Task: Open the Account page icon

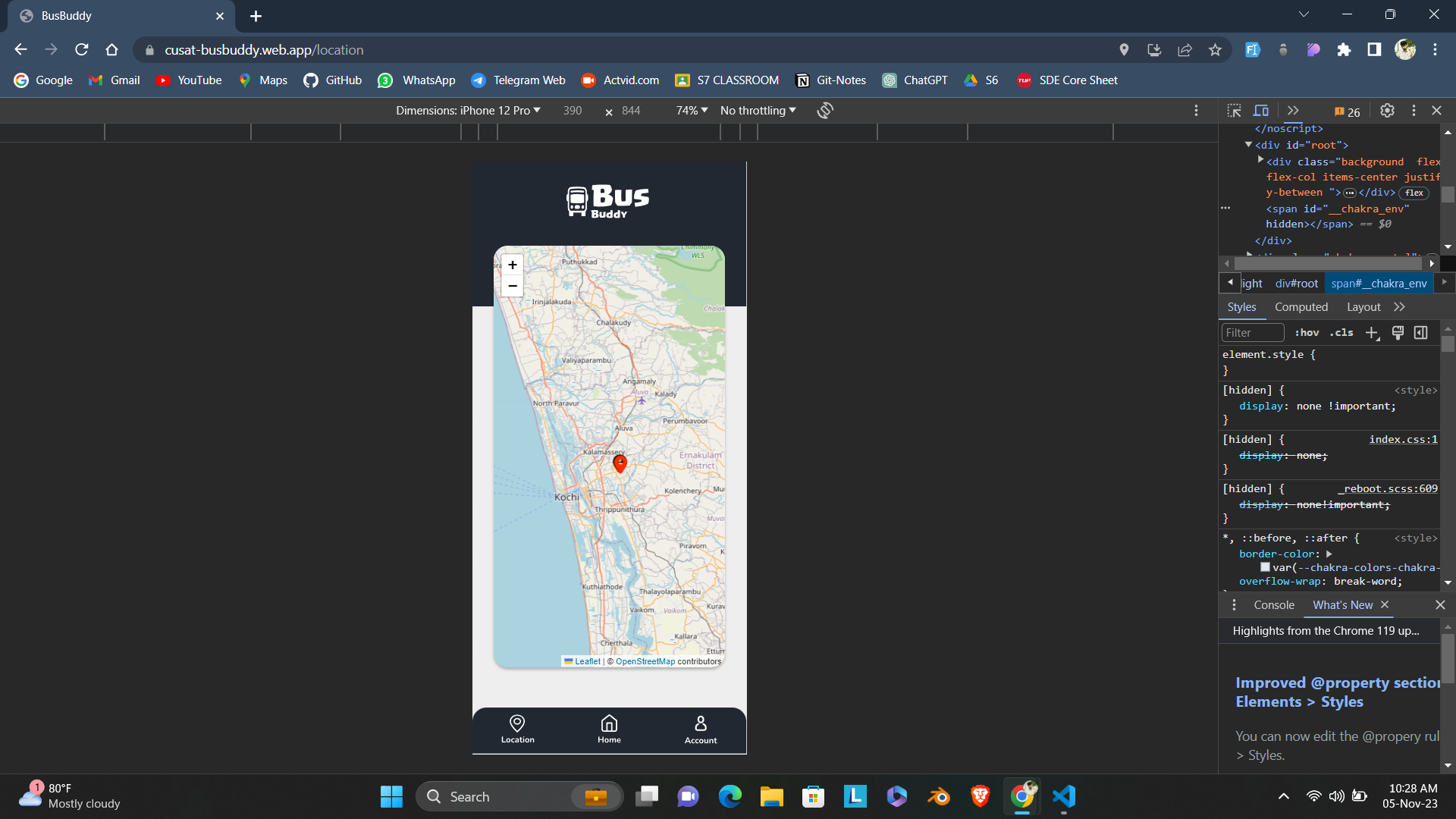Action: tap(701, 724)
